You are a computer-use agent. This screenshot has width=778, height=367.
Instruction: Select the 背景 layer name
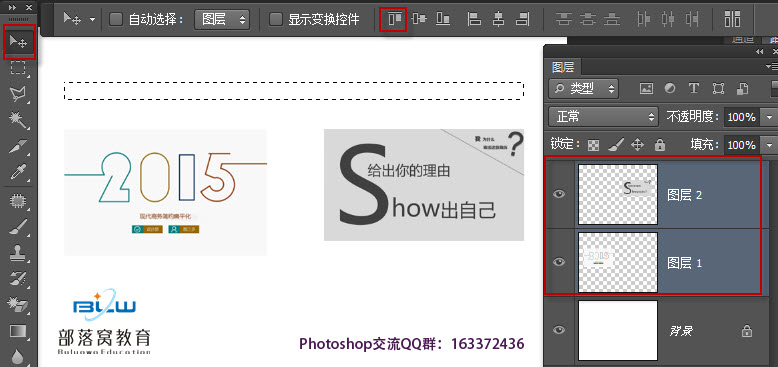tap(680, 331)
